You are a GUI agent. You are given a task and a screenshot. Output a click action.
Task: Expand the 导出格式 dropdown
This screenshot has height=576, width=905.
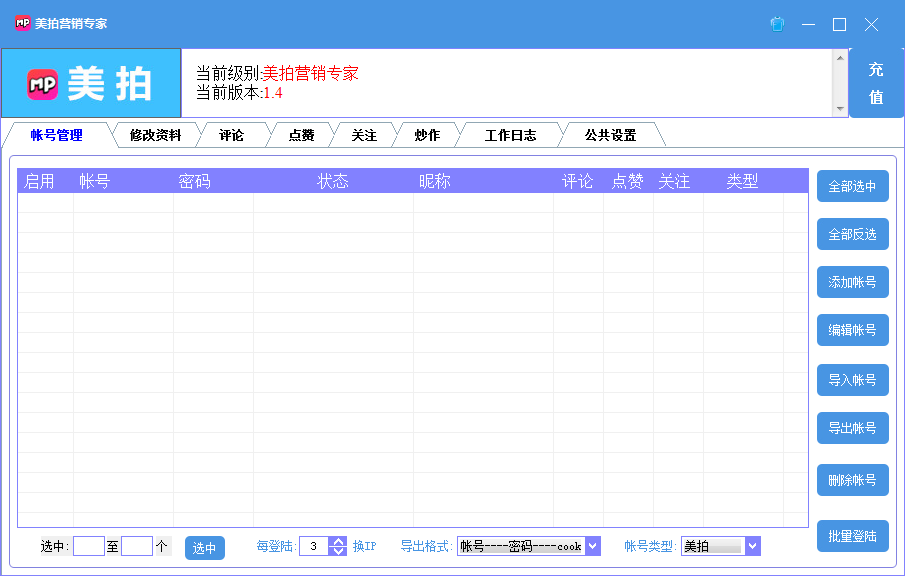tap(593, 546)
